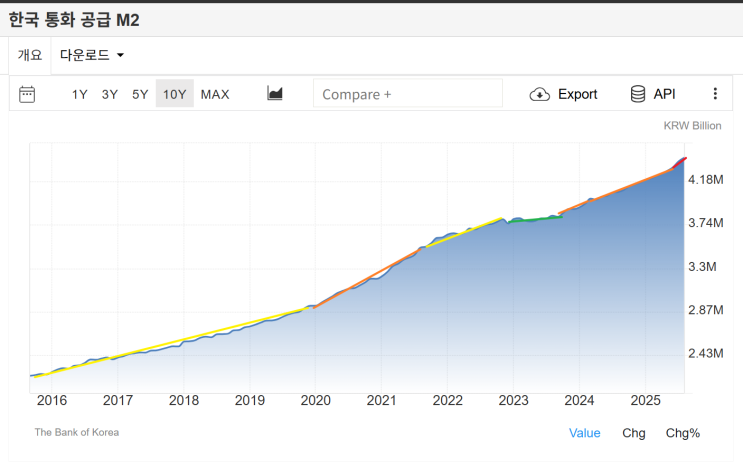Click the 3.3M y-axis label
743x469 pixels.
[702, 267]
